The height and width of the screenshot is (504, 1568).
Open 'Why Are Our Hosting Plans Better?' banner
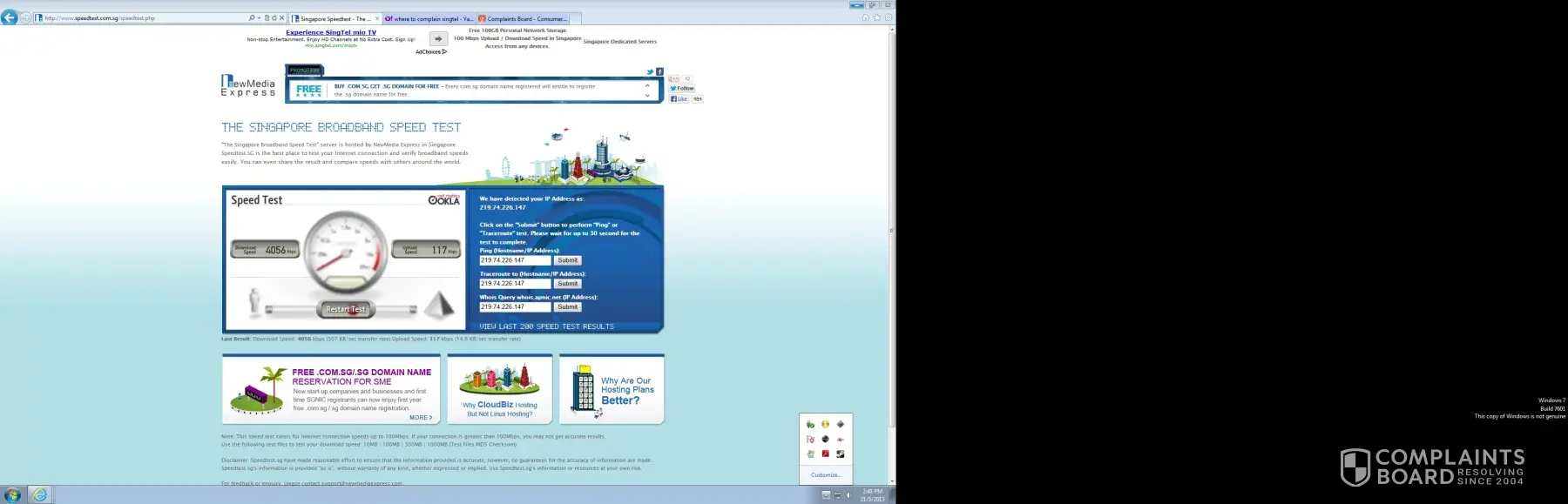pyautogui.click(x=612, y=389)
